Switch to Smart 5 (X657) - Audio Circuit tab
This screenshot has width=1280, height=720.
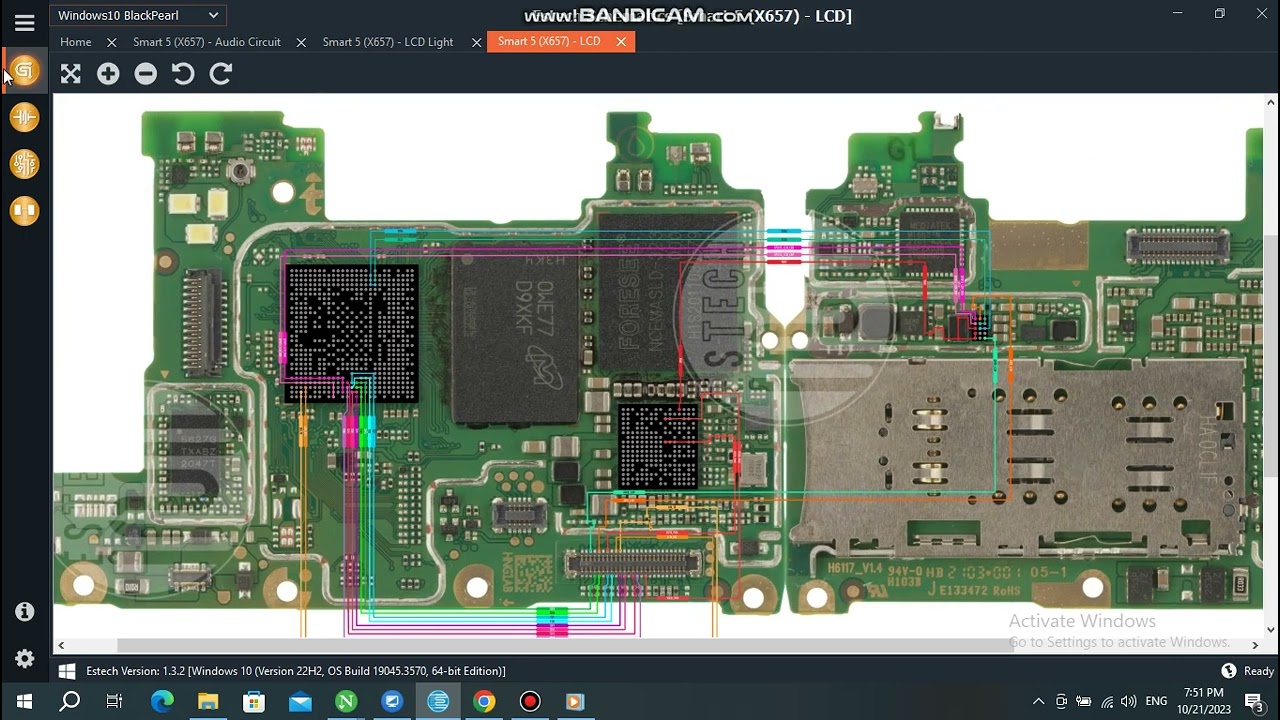coord(207,42)
